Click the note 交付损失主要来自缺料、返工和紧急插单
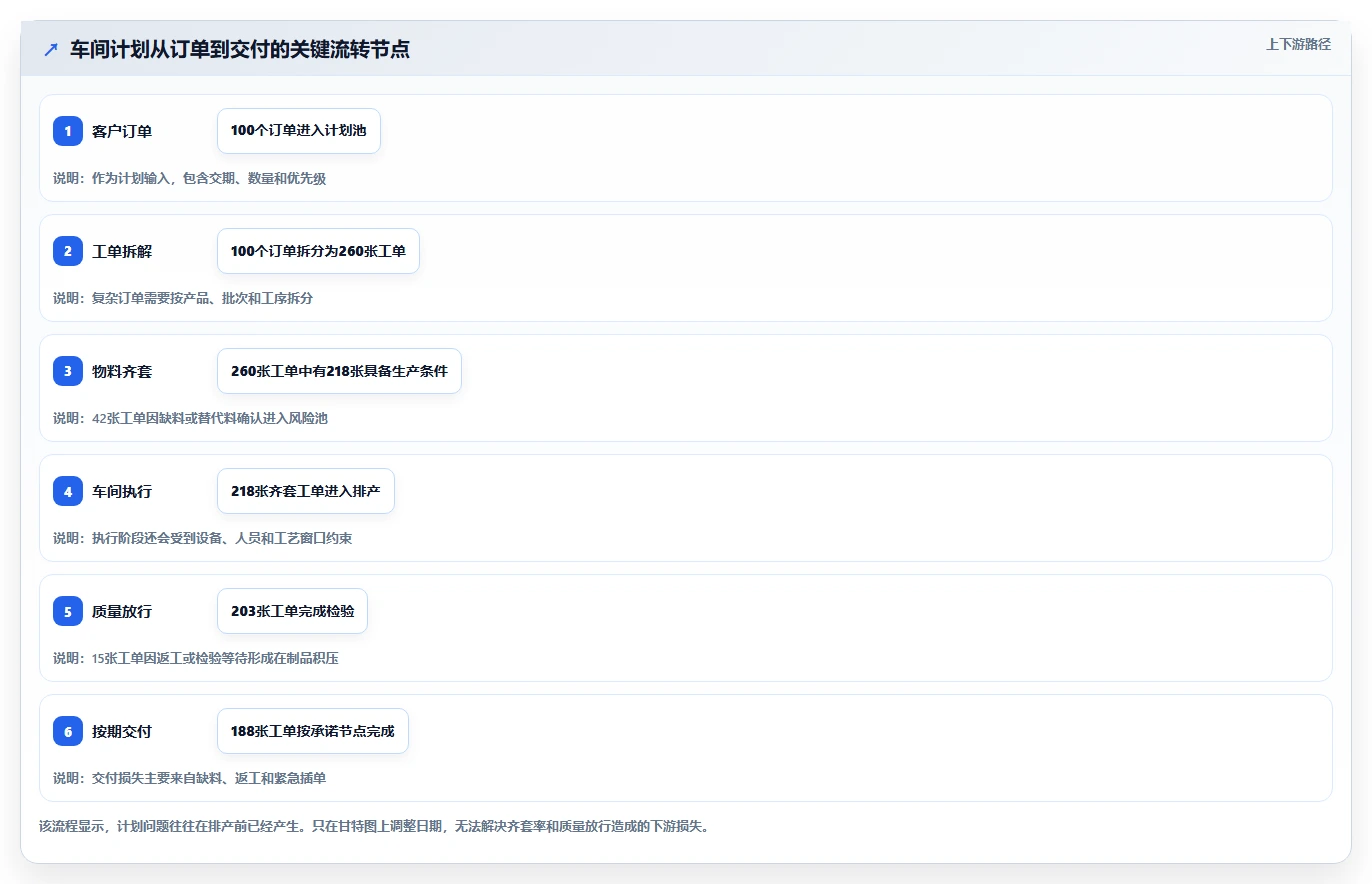This screenshot has height=884, width=1372. pyautogui.click(x=190, y=778)
